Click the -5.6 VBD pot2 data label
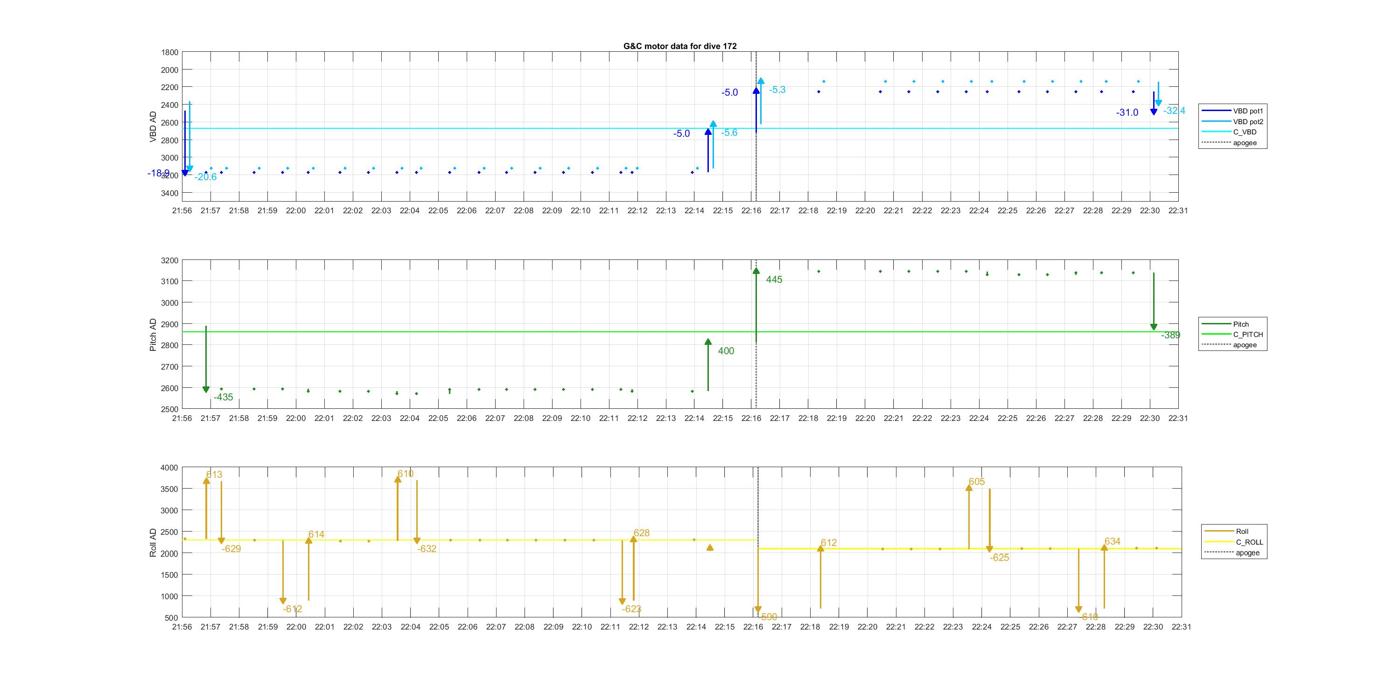The width and height of the screenshot is (1400, 693). pyautogui.click(x=729, y=133)
